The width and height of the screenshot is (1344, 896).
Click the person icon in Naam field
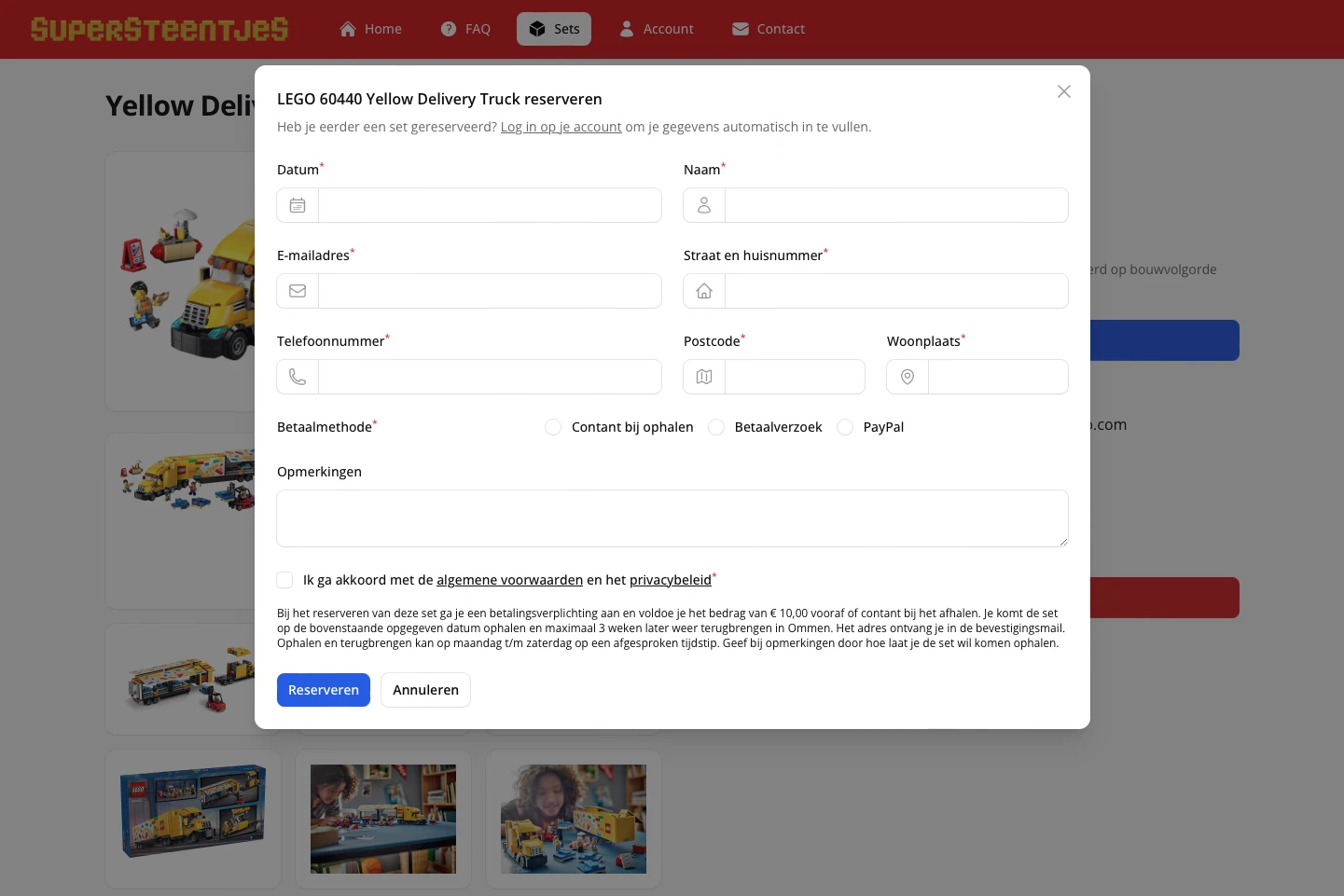click(x=704, y=205)
